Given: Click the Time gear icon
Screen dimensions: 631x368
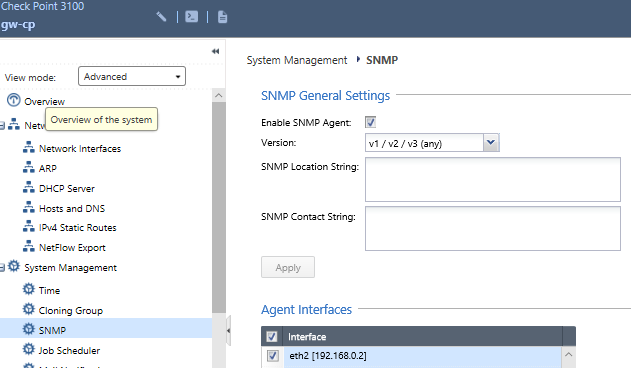Looking at the screenshot, I should (x=29, y=289).
